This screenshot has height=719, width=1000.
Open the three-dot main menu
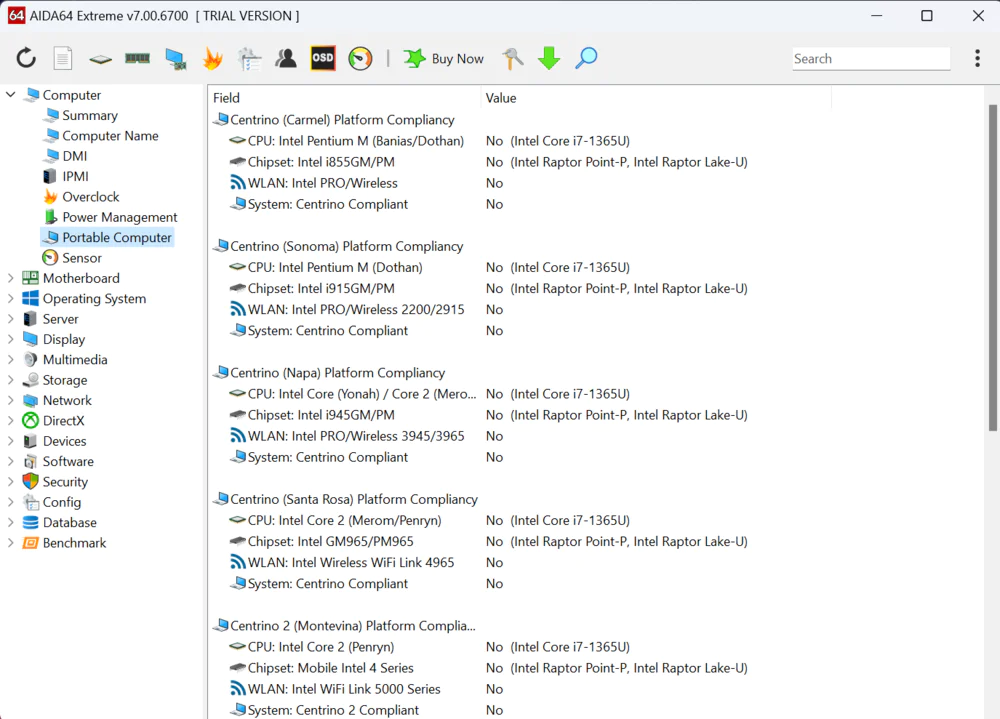coord(977,59)
